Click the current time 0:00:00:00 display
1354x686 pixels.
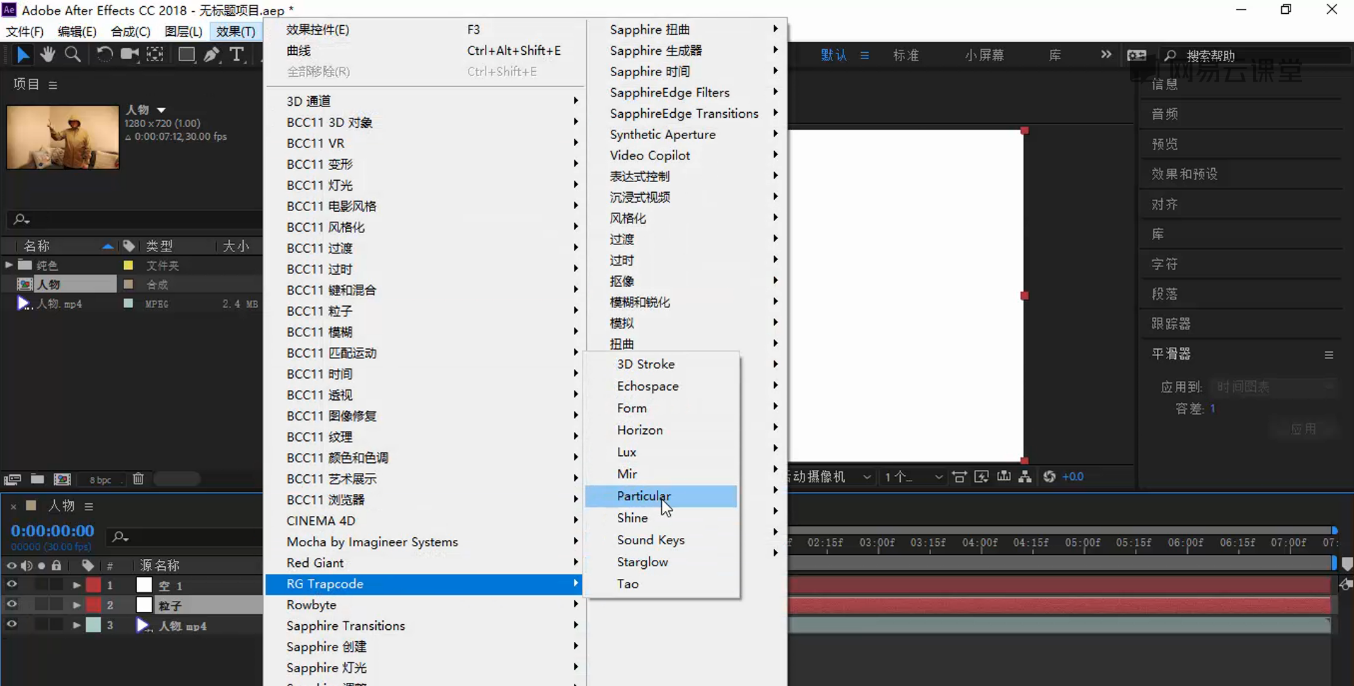(52, 531)
